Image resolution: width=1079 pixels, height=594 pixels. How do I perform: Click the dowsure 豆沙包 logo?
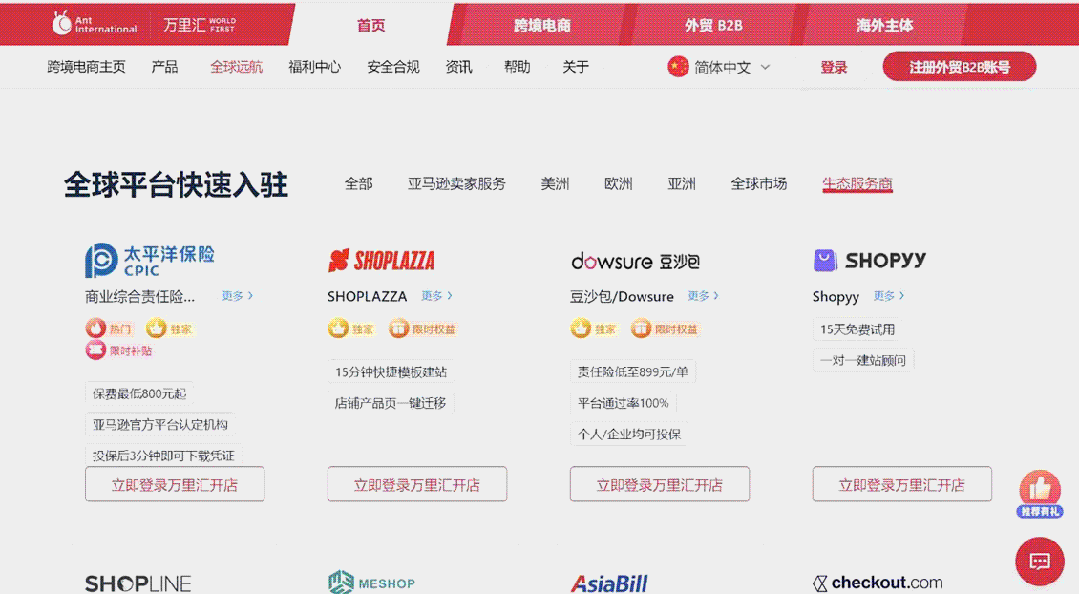(x=636, y=261)
